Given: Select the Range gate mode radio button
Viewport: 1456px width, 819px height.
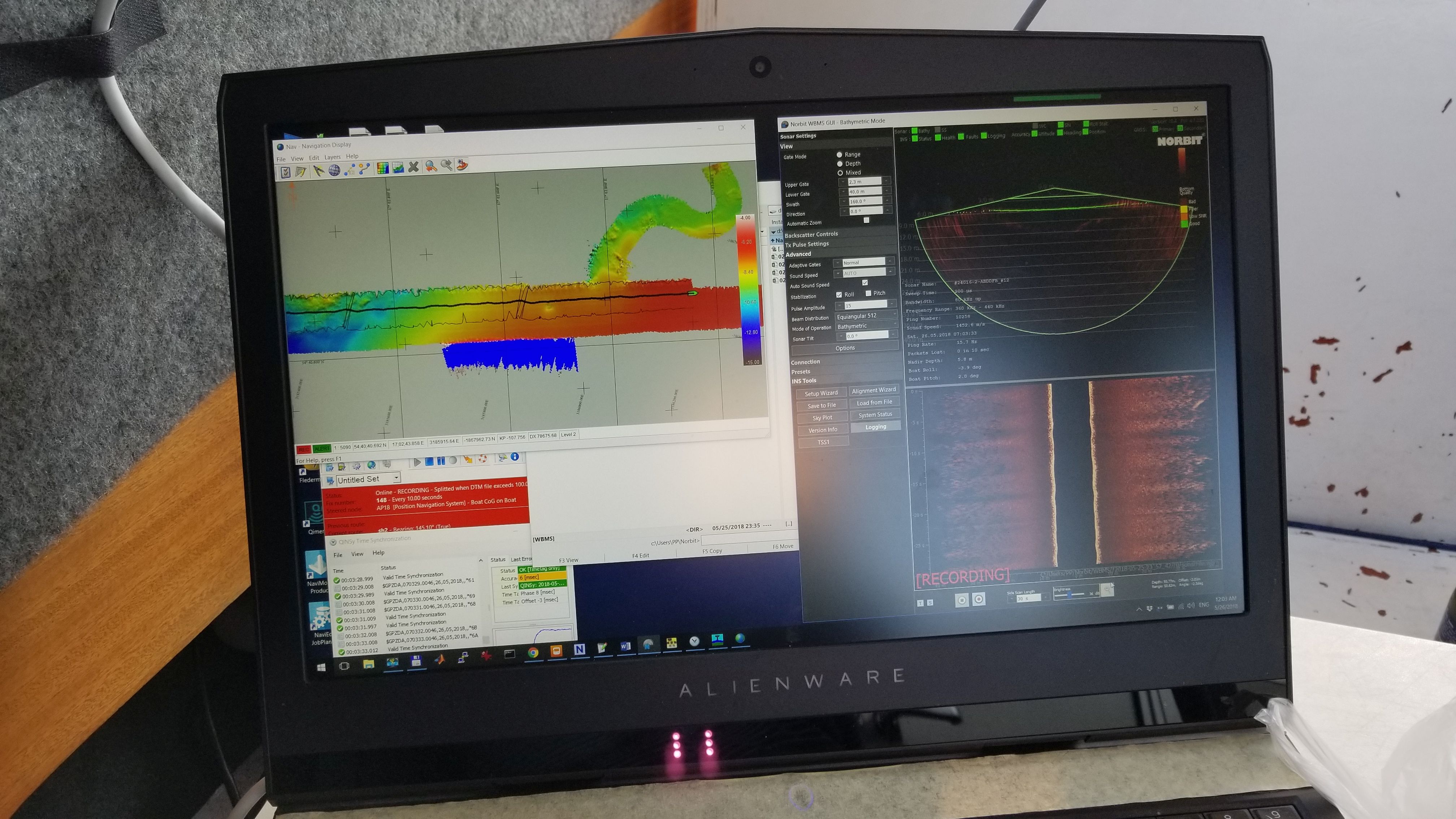Looking at the screenshot, I should pos(839,154).
